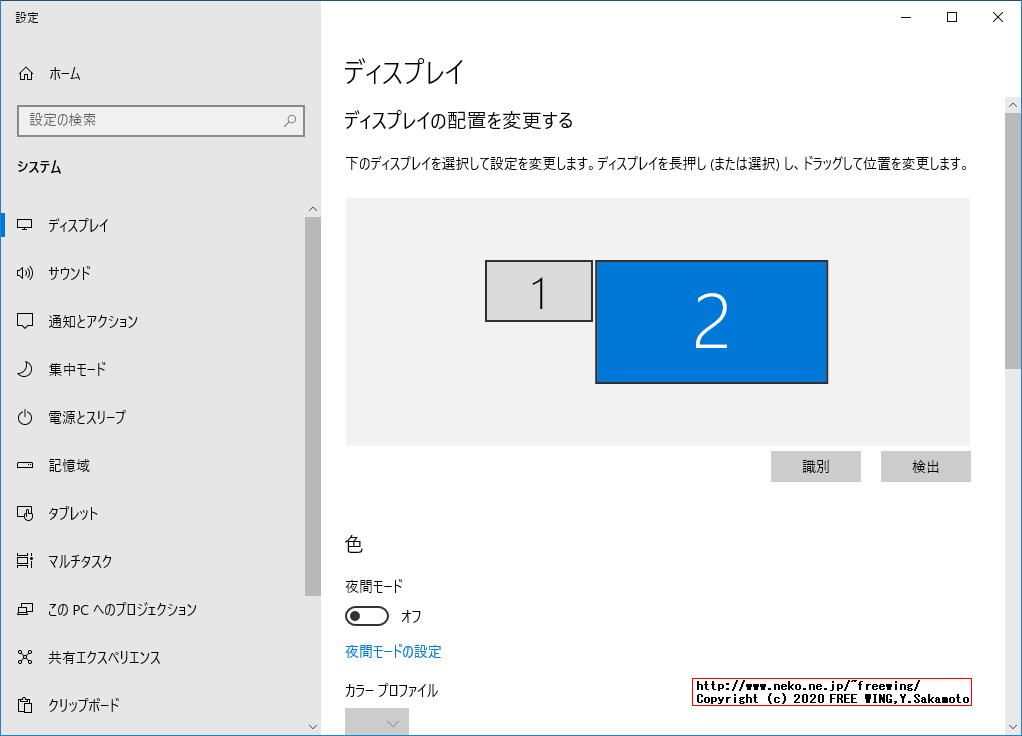Open the カラー プロファイル dropdown

point(377,721)
